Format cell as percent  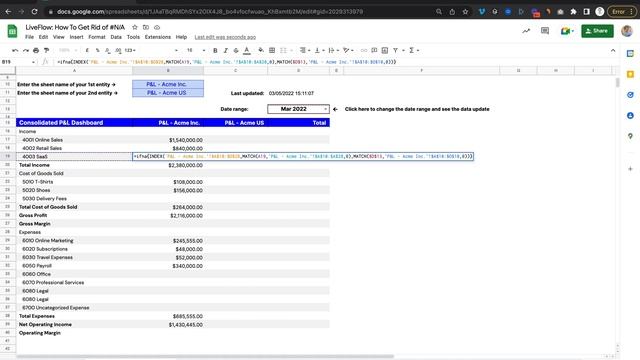click(97, 50)
